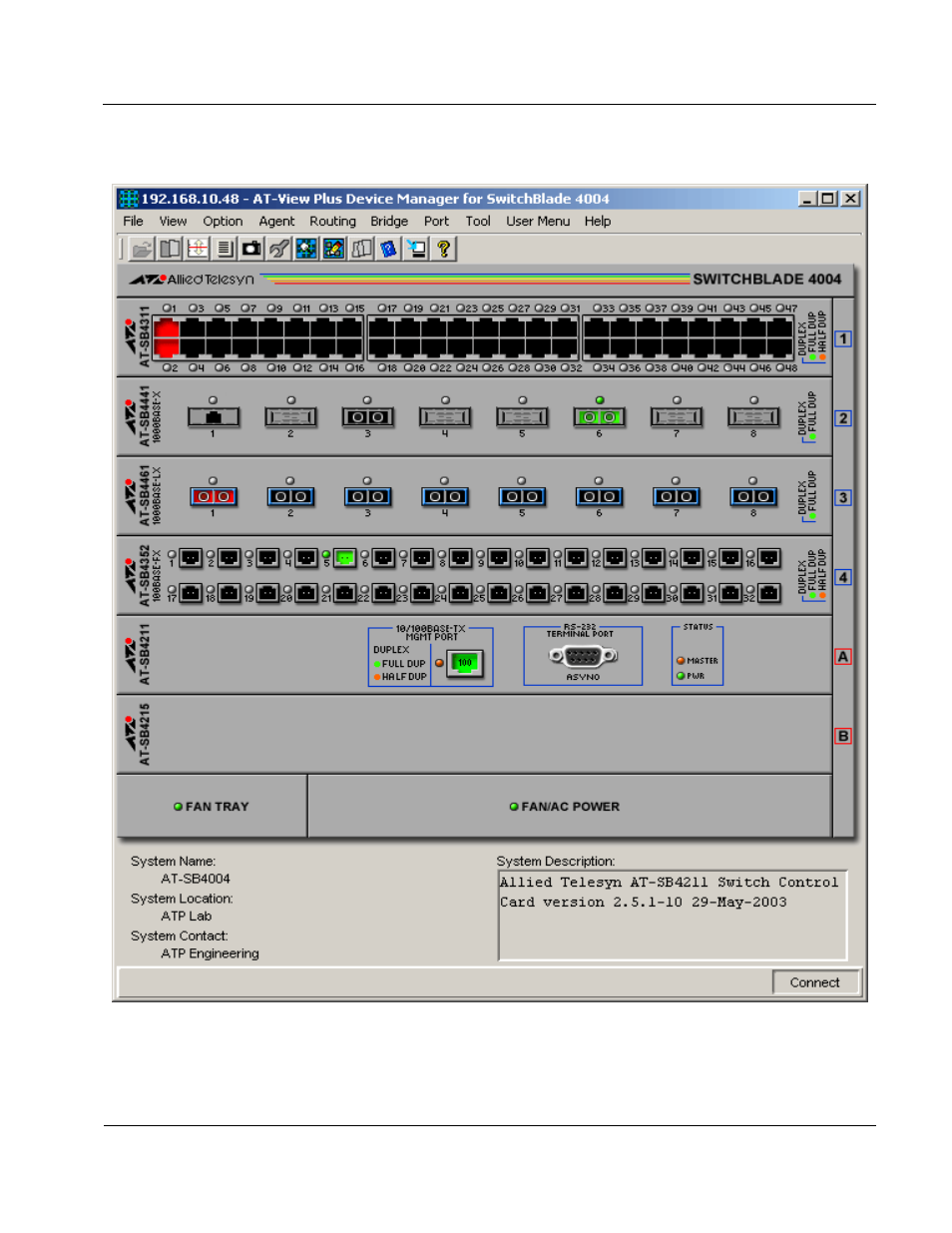Image resolution: width=952 pixels, height=1233 pixels.
Task: Open the Routing menu
Action: 332,222
